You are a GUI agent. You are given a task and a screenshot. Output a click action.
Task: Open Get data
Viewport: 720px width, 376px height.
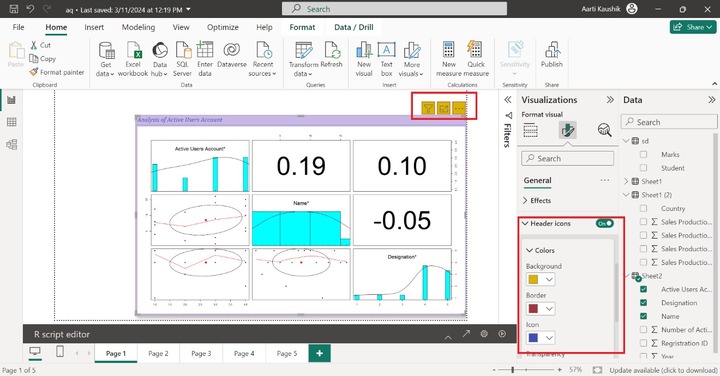106,59
